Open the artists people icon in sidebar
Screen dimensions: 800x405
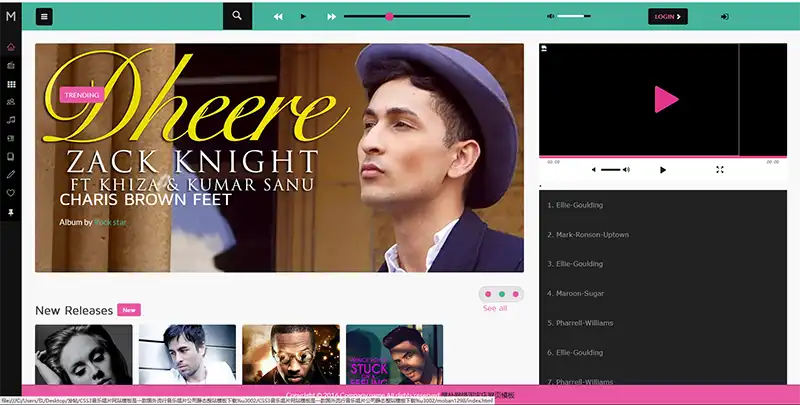pos(11,102)
